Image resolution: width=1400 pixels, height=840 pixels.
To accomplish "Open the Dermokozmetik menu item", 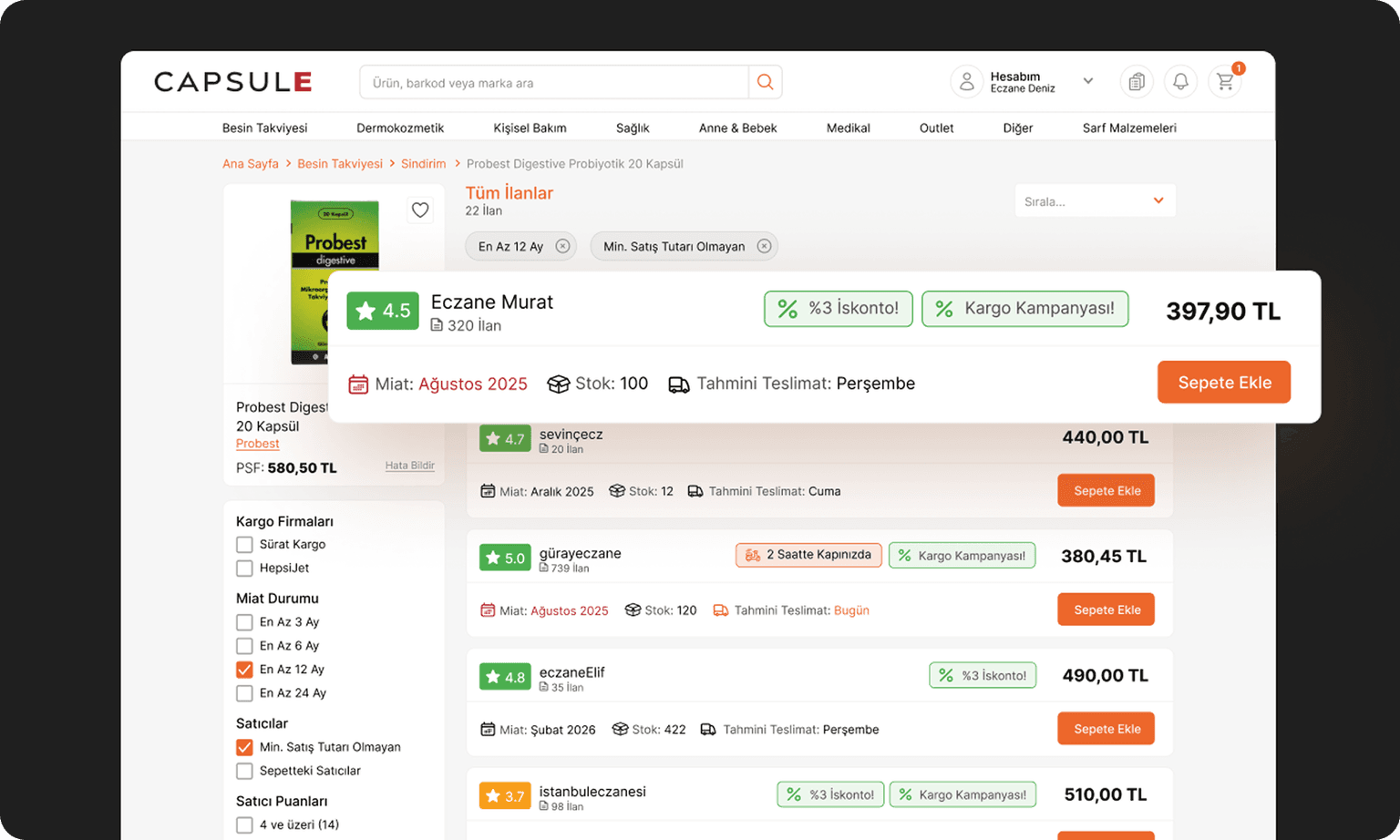I will tap(400, 128).
